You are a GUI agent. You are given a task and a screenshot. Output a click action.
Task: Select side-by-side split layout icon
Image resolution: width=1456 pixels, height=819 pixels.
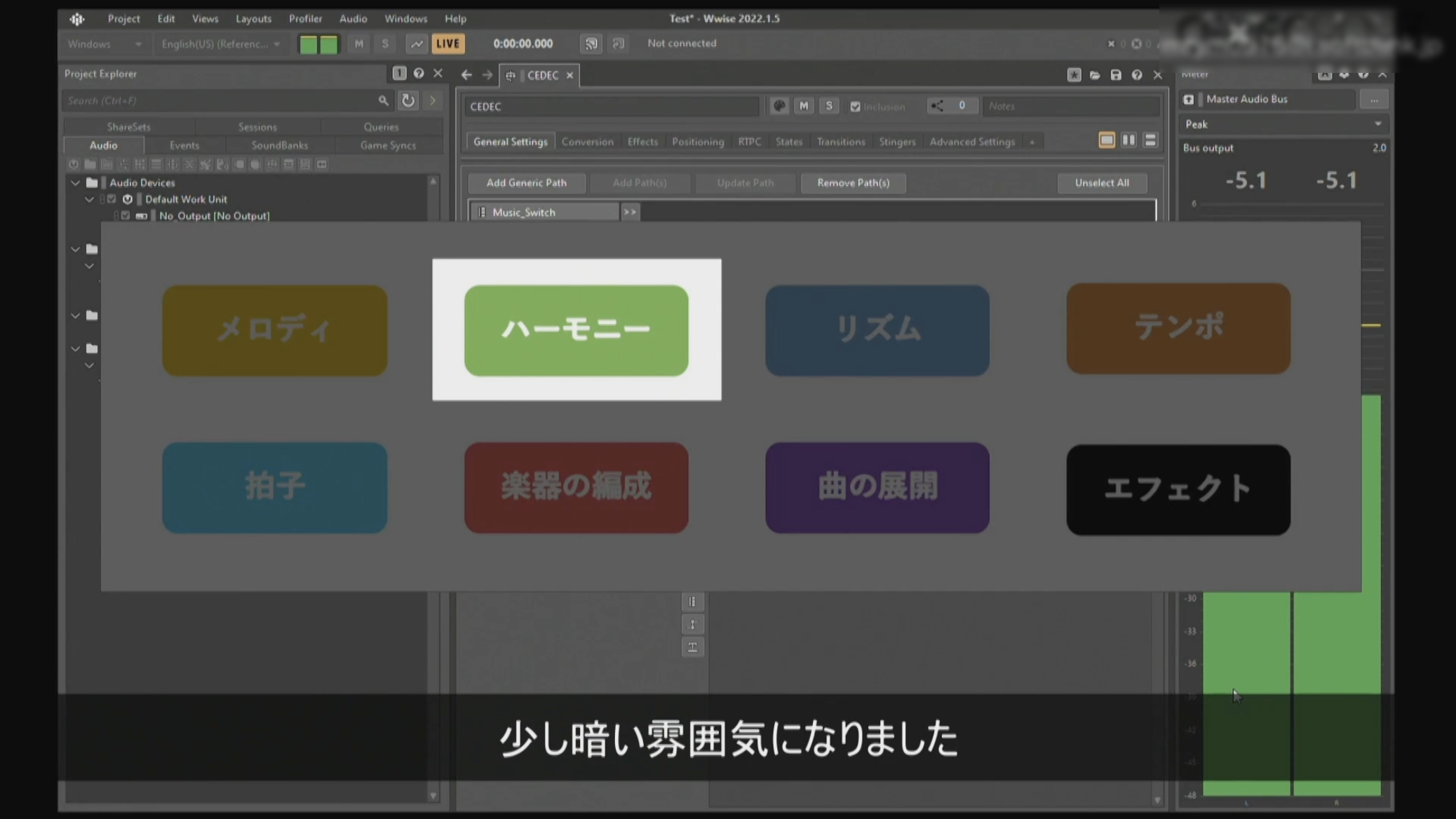pos(1128,140)
